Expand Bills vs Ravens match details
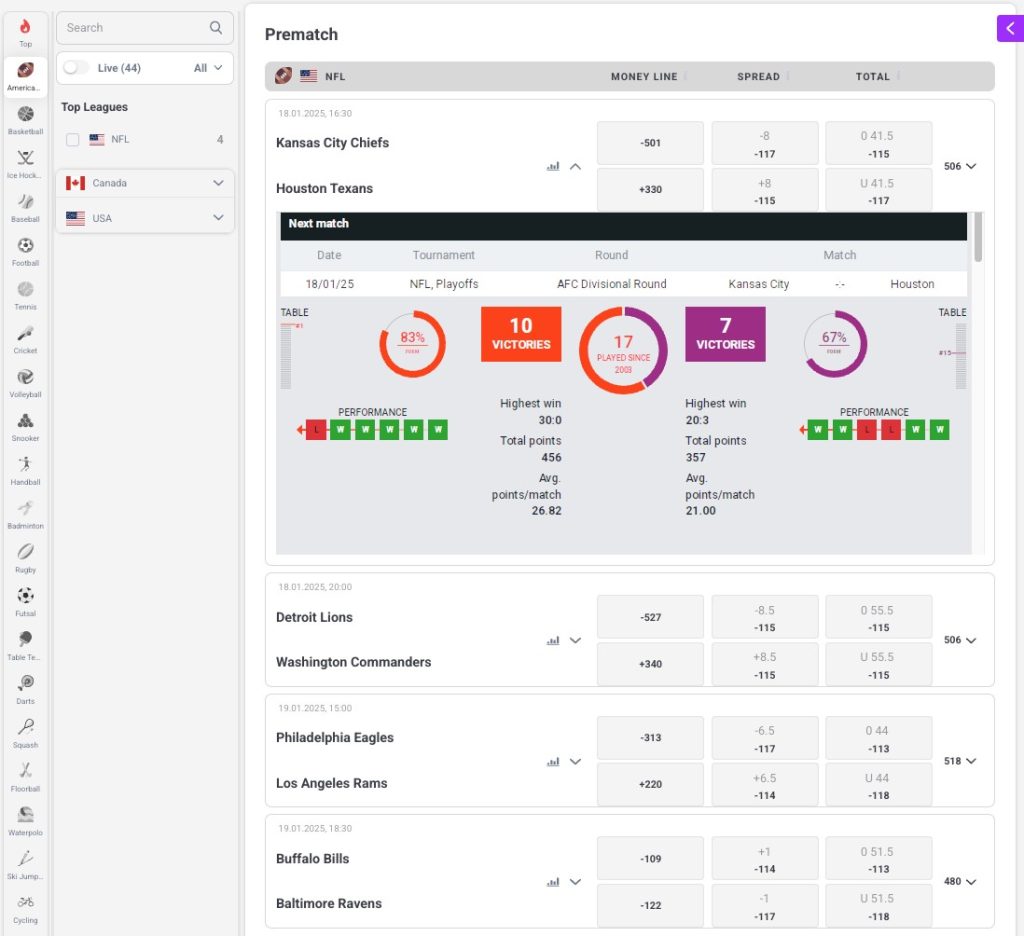Viewport: 1024px width, 936px height. (575, 882)
